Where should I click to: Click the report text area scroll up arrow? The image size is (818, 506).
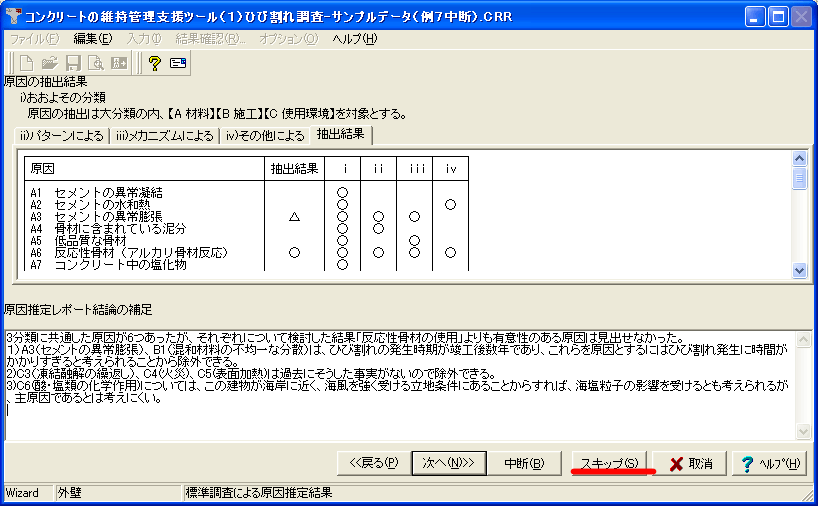tap(803, 340)
